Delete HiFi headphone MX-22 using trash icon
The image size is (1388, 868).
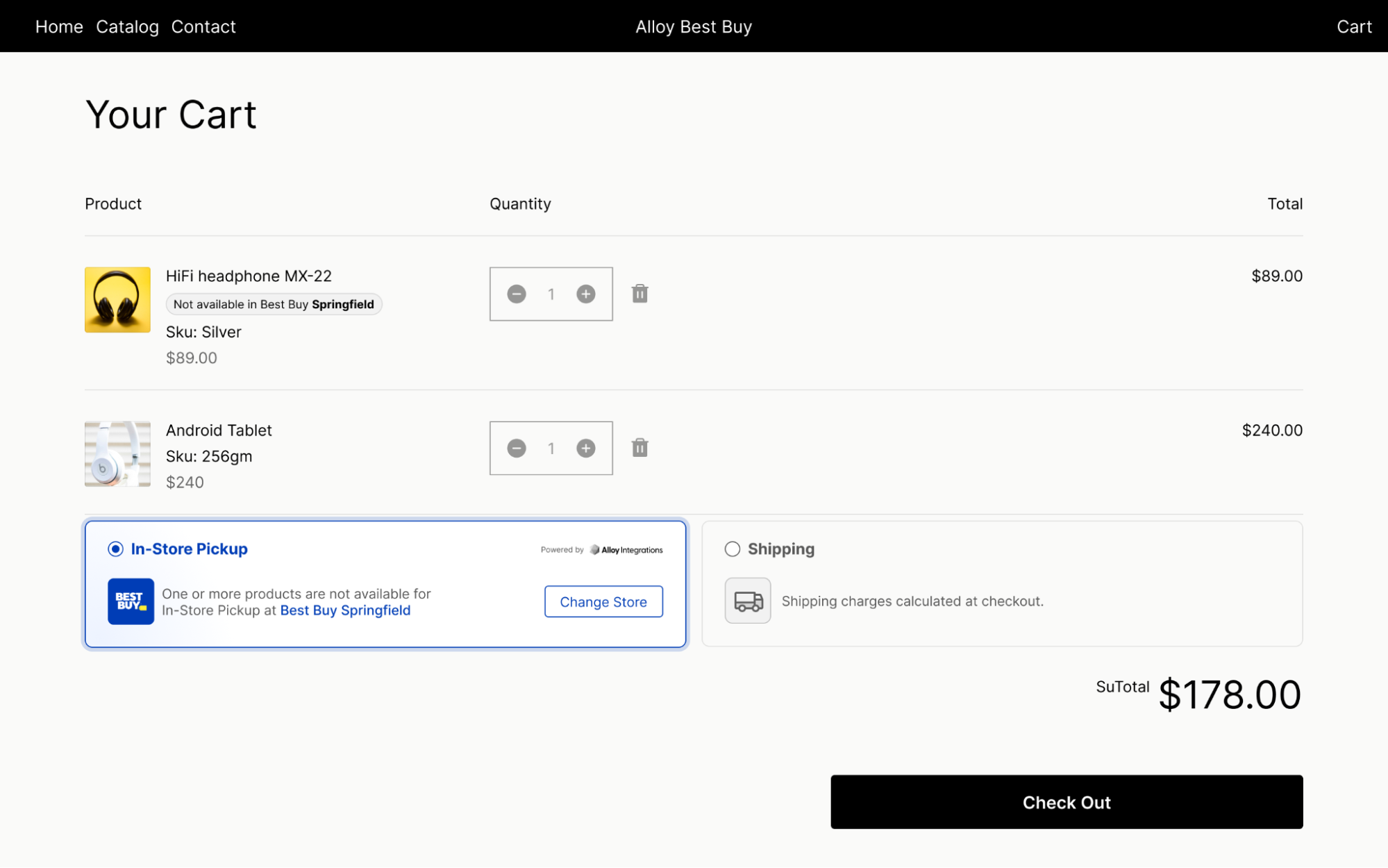[x=639, y=294]
